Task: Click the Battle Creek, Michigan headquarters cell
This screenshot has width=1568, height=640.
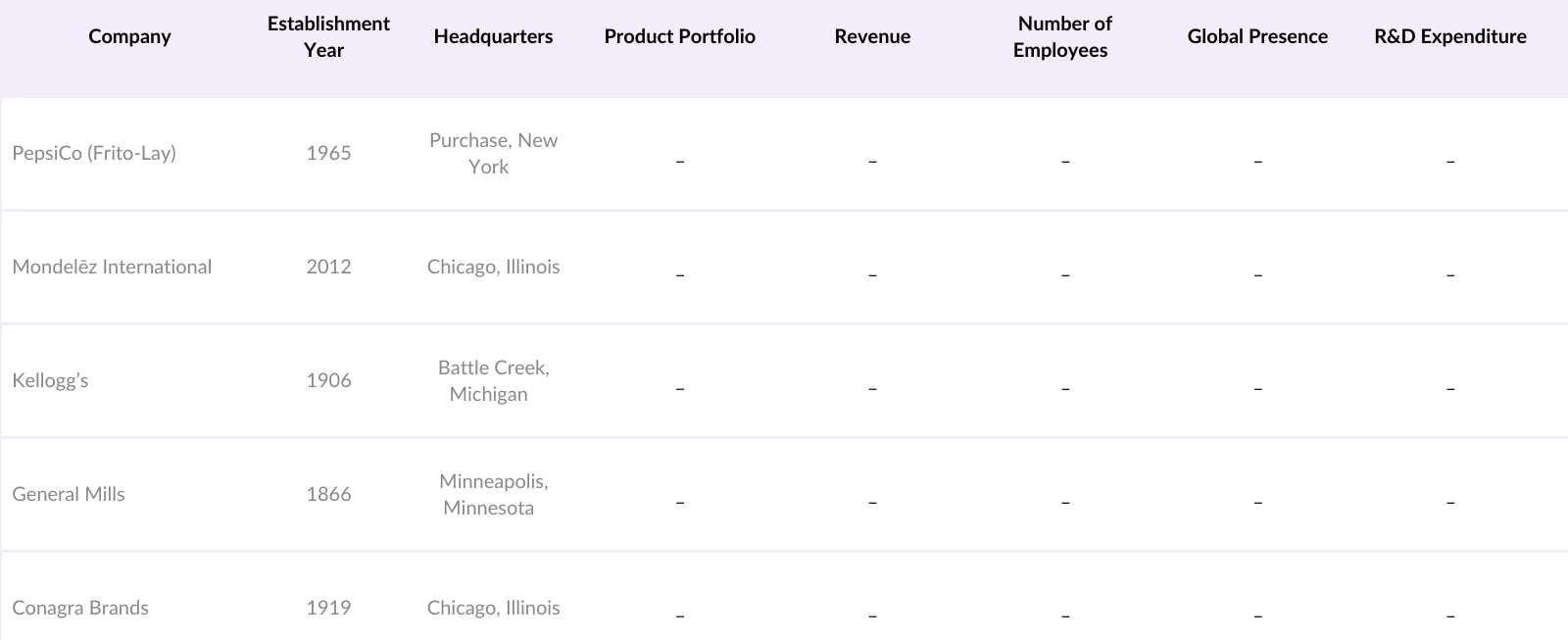Action: [x=493, y=380]
